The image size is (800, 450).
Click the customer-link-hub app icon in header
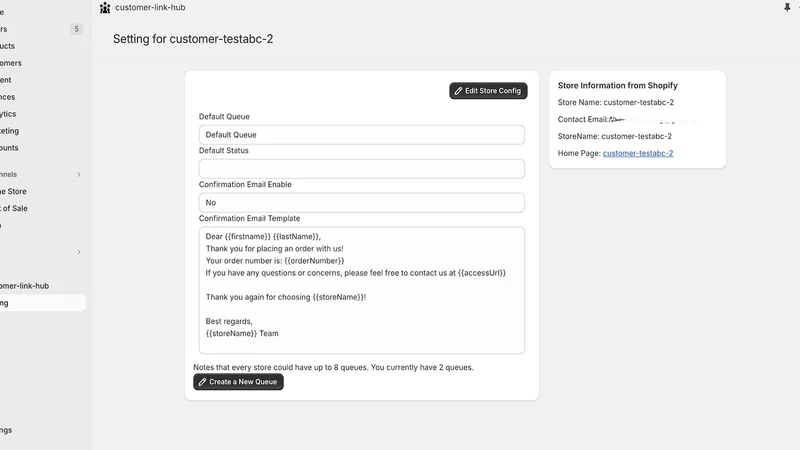click(x=105, y=8)
